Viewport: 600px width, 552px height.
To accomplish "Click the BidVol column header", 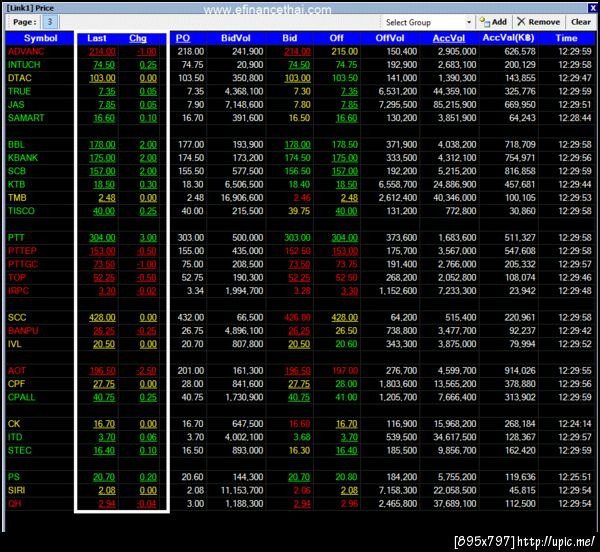I will pos(236,38).
